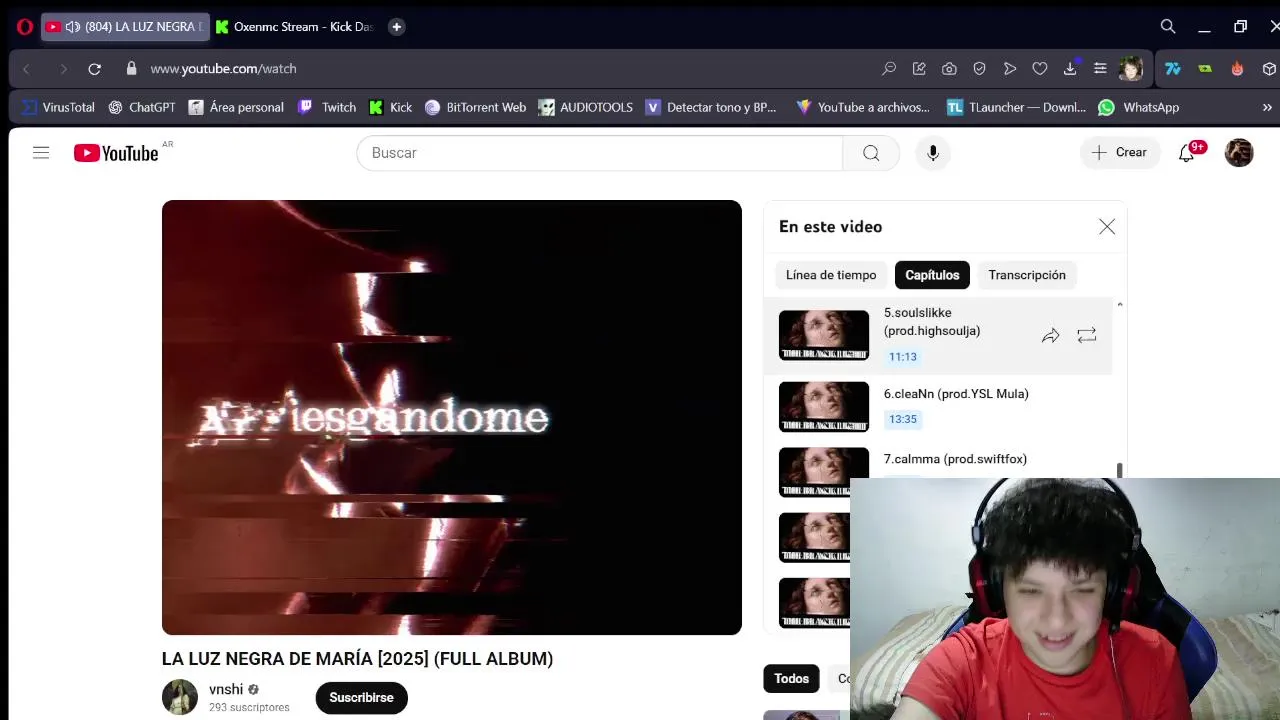Switch to Oxenmc Stream Kick tab
Image resolution: width=1280 pixels, height=720 pixels.
tap(295, 27)
